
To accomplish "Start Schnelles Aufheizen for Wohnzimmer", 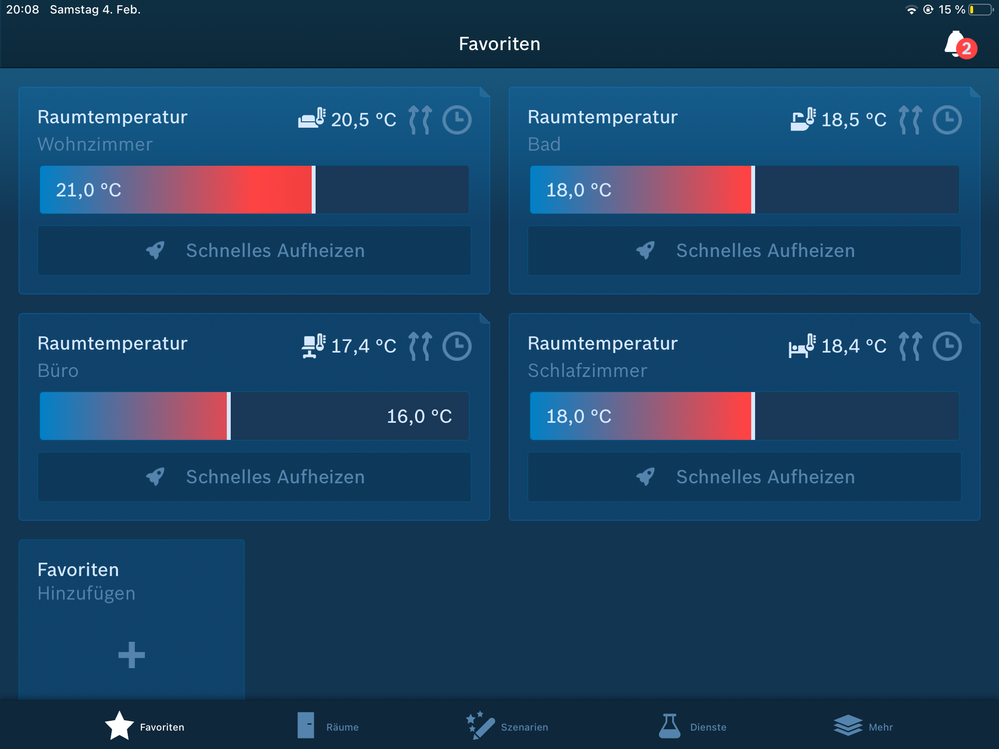I will click(x=254, y=251).
